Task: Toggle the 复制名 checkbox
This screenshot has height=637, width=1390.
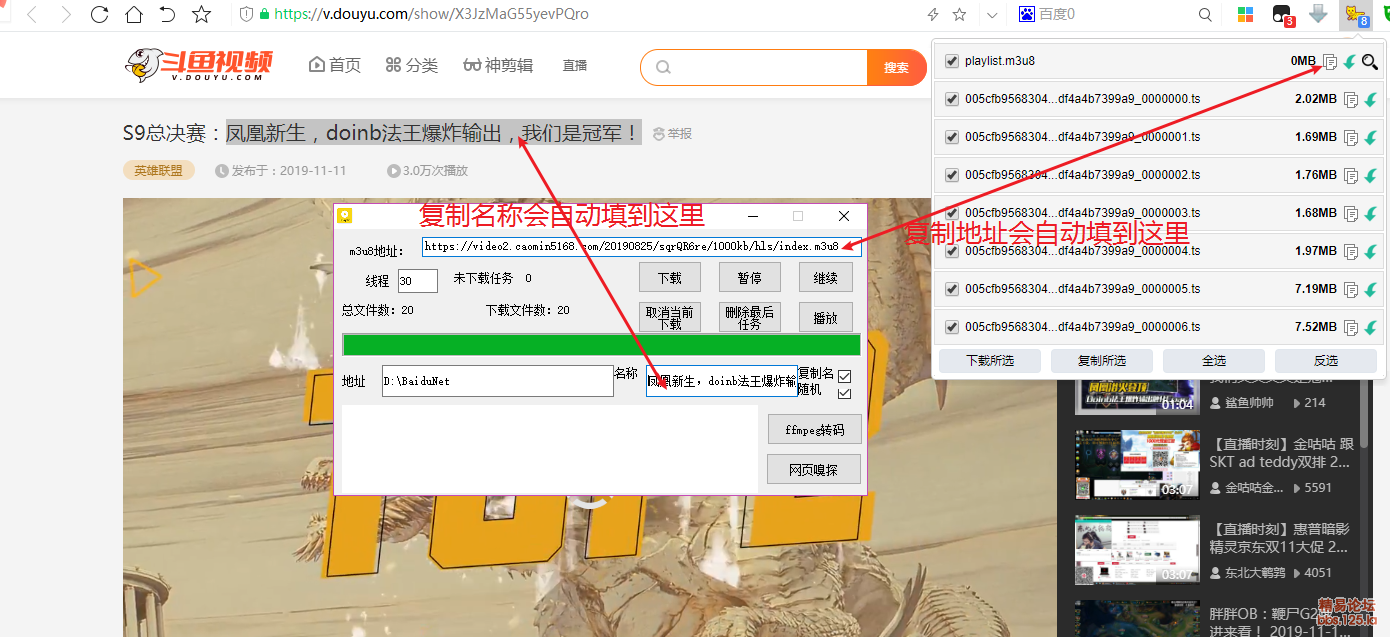Action: [x=845, y=377]
